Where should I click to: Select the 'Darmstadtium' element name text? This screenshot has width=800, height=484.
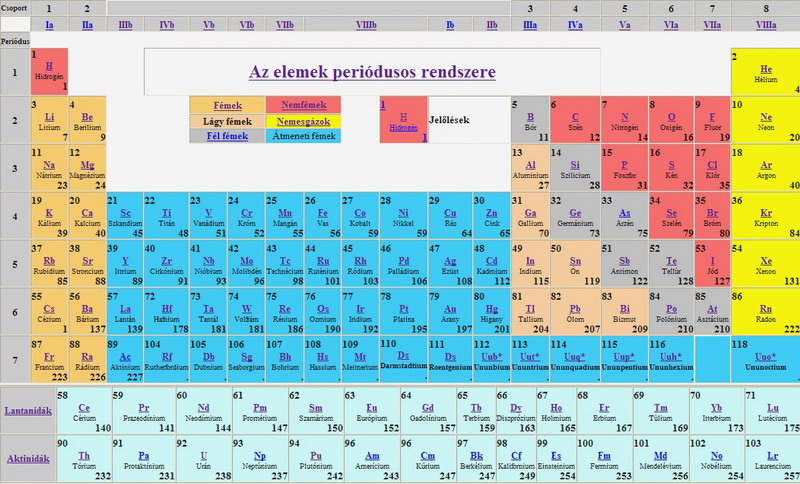(404, 366)
